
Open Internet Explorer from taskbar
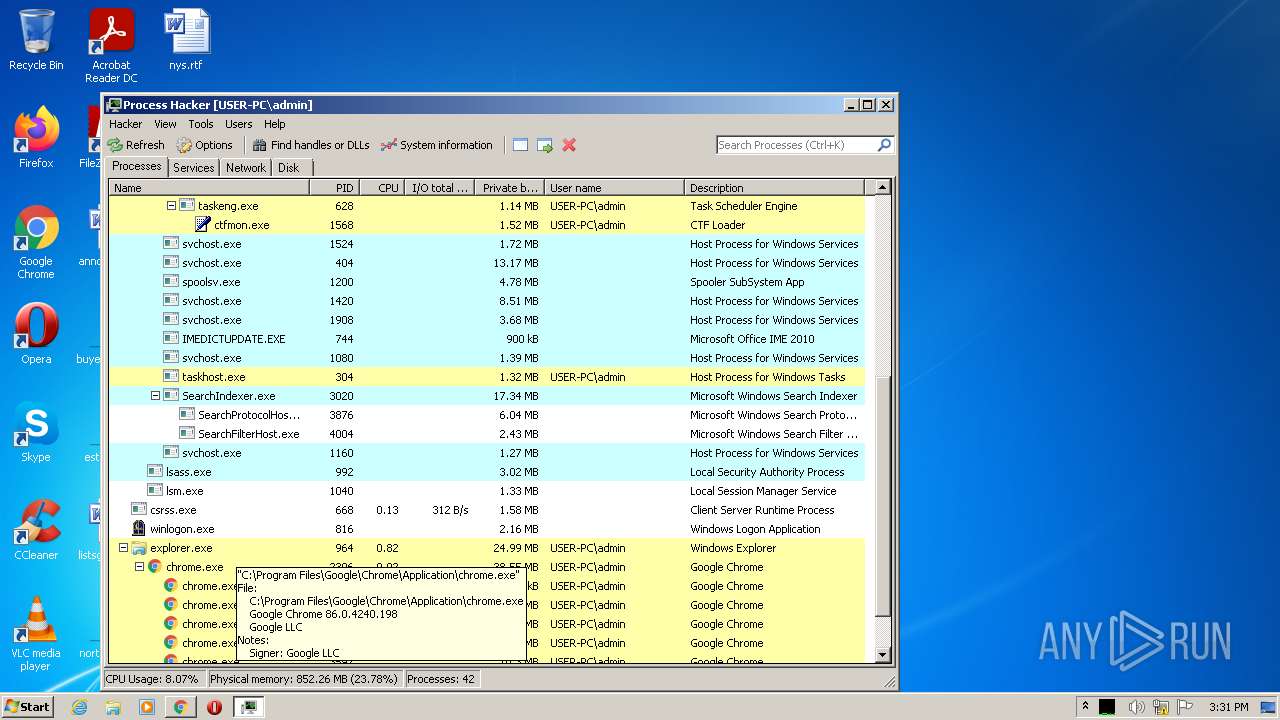click(79, 707)
